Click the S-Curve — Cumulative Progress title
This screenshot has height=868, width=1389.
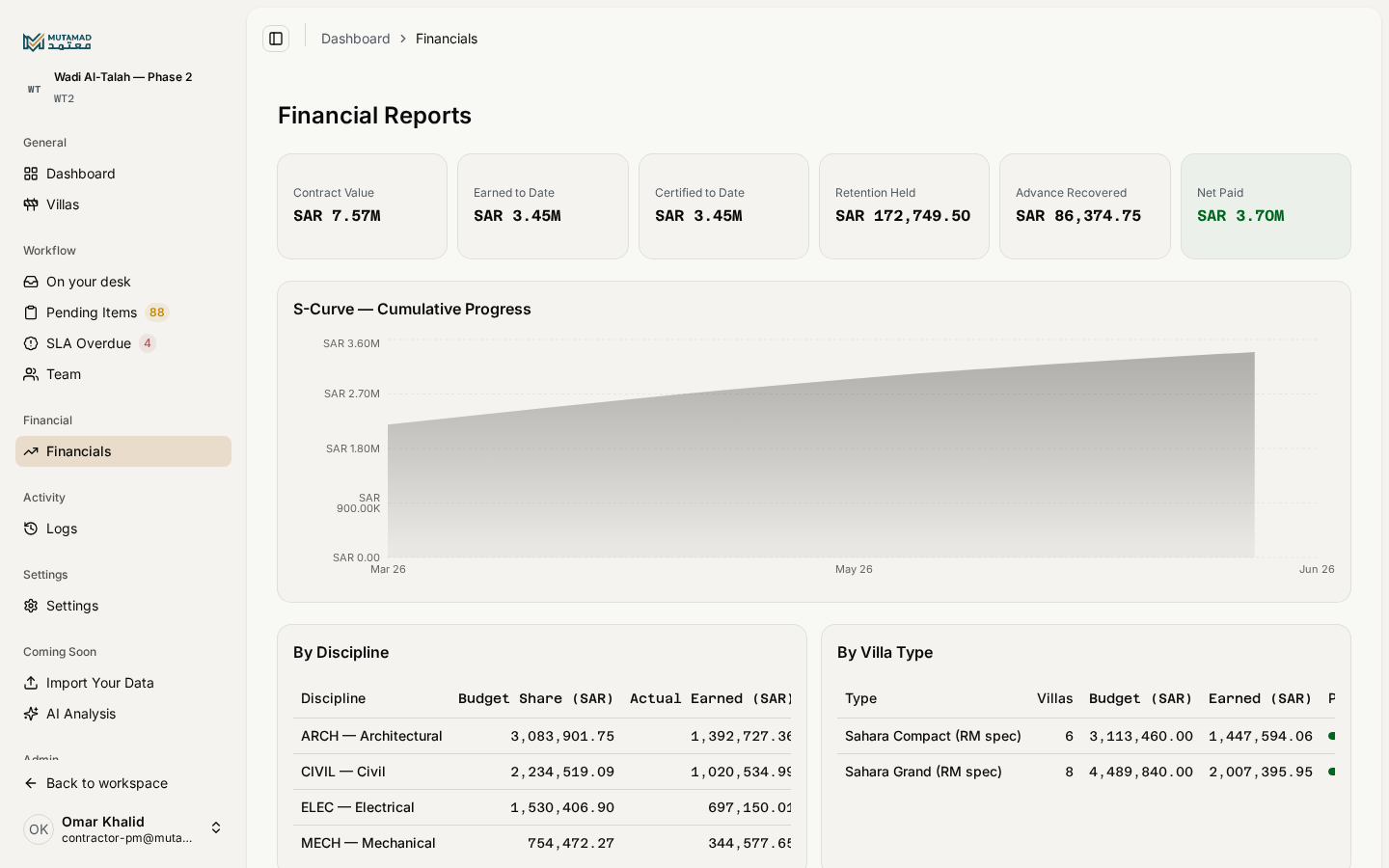412,309
